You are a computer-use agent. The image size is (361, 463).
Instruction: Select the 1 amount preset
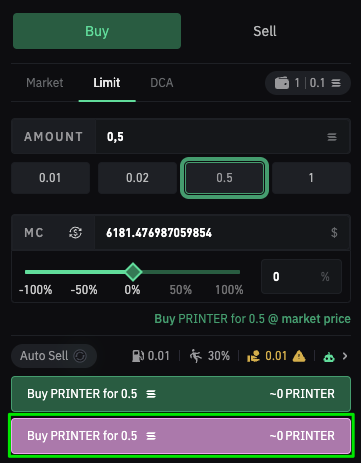tap(311, 178)
